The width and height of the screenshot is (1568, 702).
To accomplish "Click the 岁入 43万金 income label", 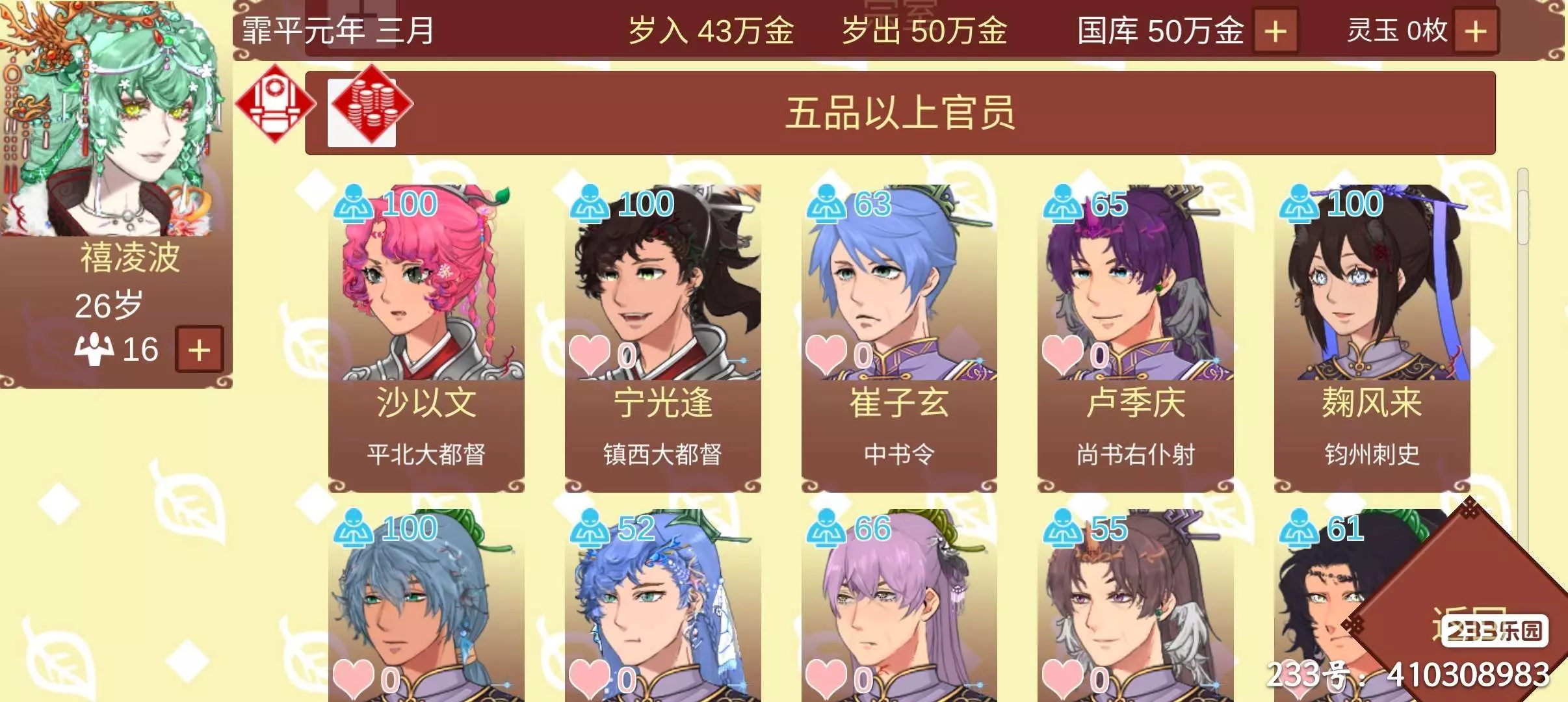I will point(711,31).
